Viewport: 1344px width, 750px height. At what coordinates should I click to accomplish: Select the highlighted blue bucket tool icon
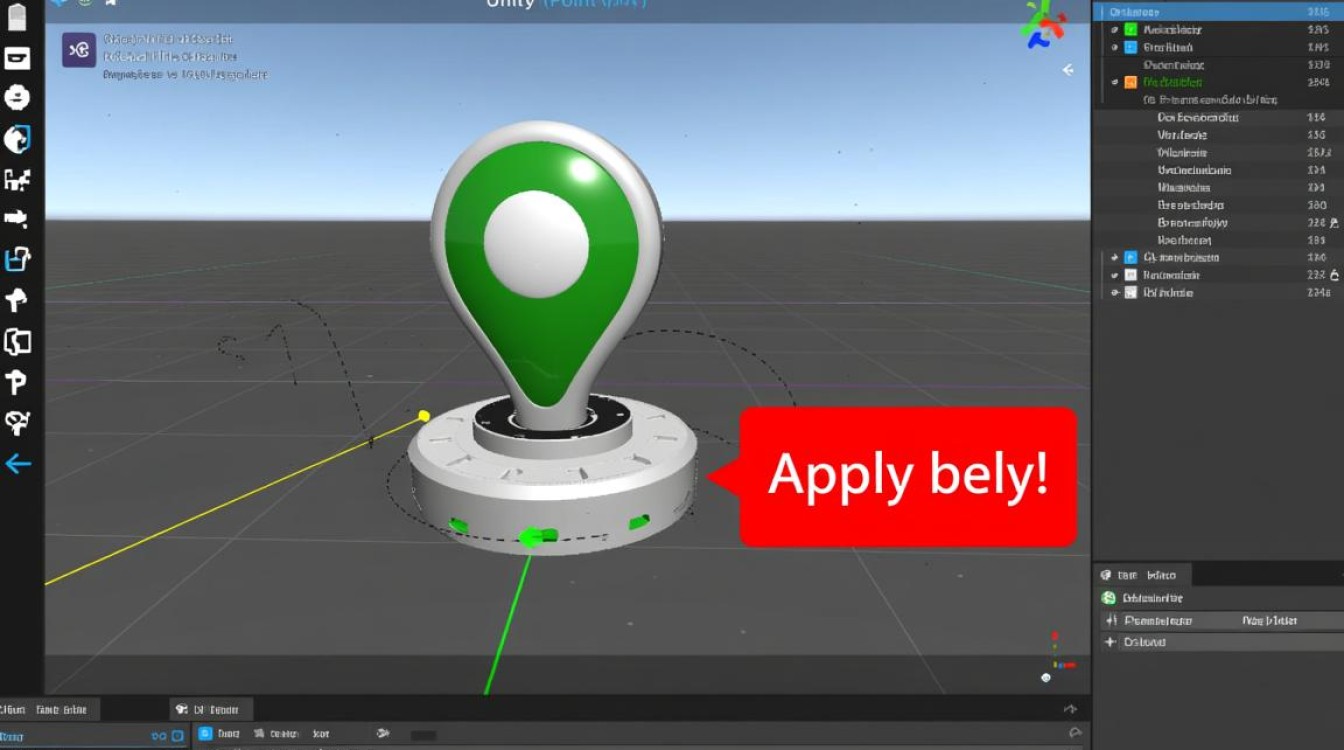tap(18, 260)
